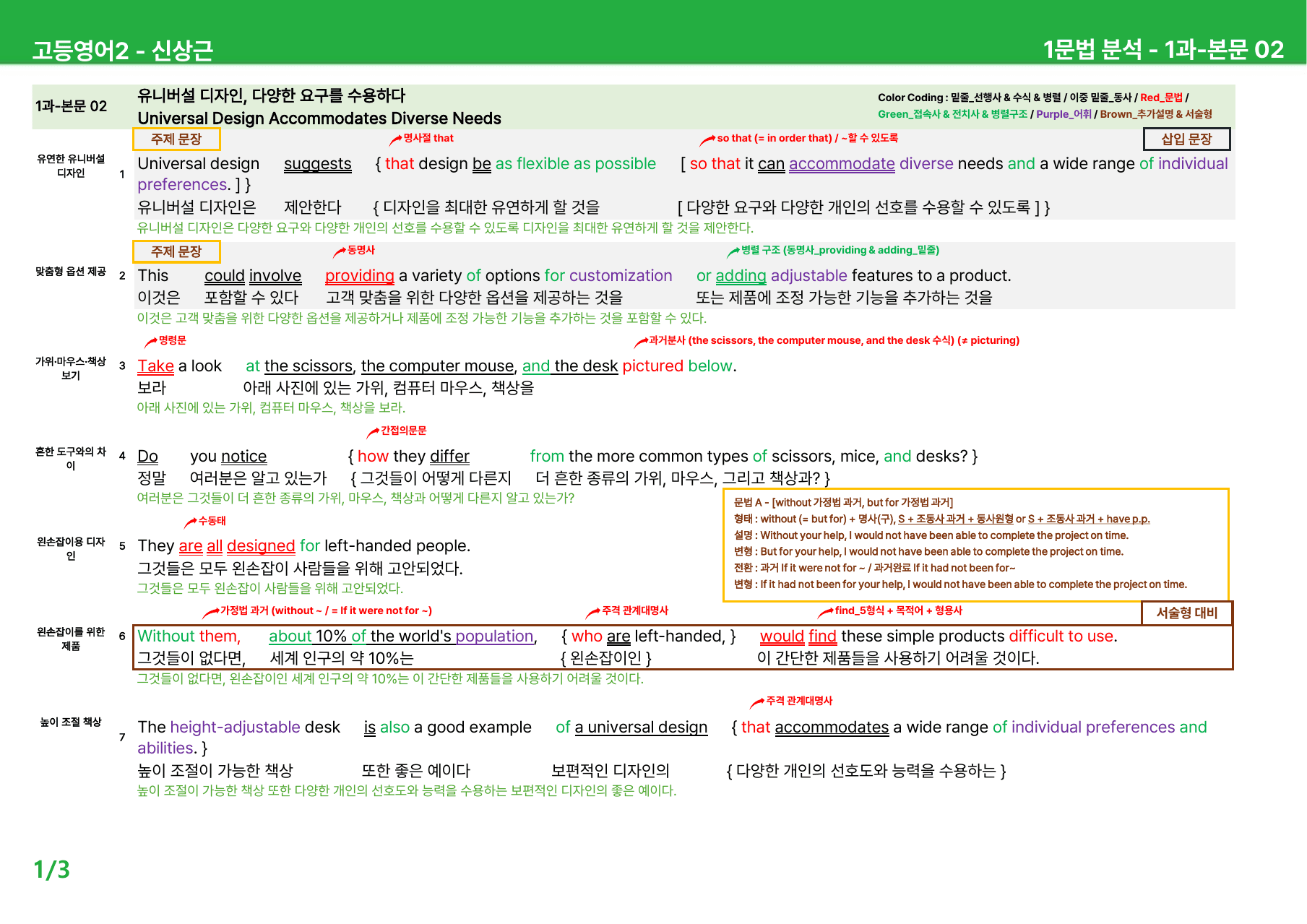Click the '주제 문장' box above sentence 2
Viewport: 1307px width, 924px height.
[x=176, y=251]
